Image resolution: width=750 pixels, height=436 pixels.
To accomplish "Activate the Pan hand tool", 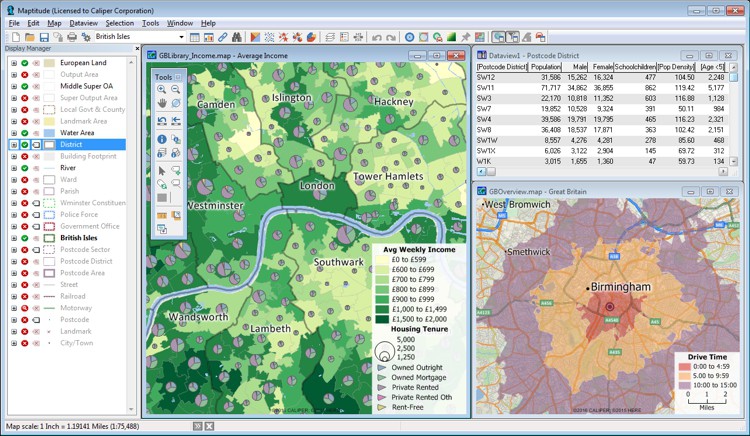I will point(162,104).
